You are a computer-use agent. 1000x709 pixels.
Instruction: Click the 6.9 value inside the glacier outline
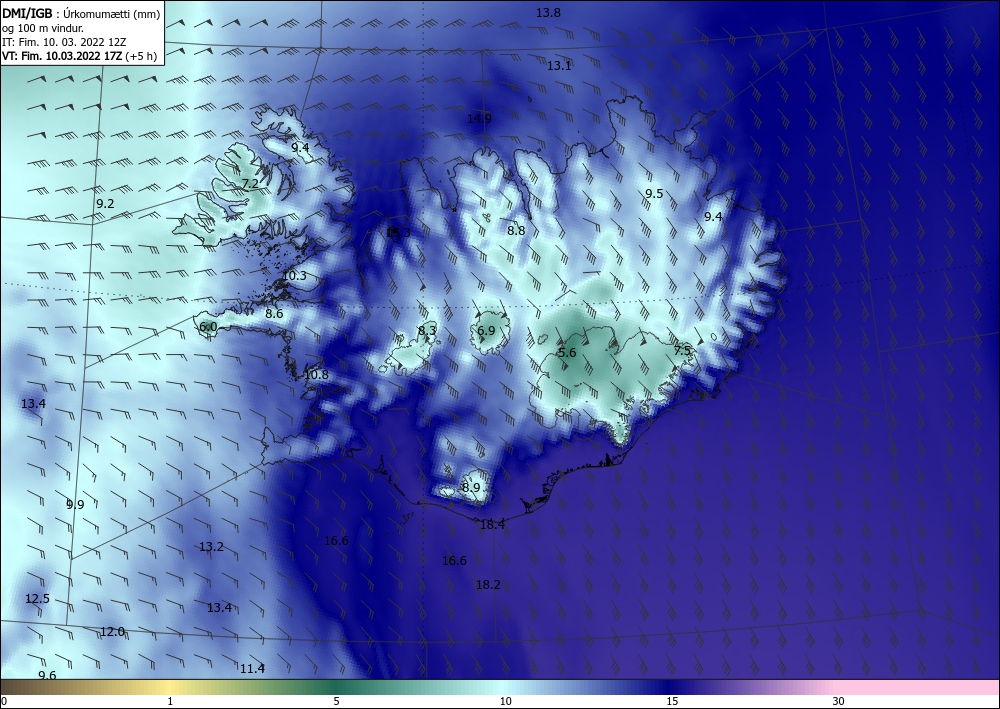pos(486,330)
